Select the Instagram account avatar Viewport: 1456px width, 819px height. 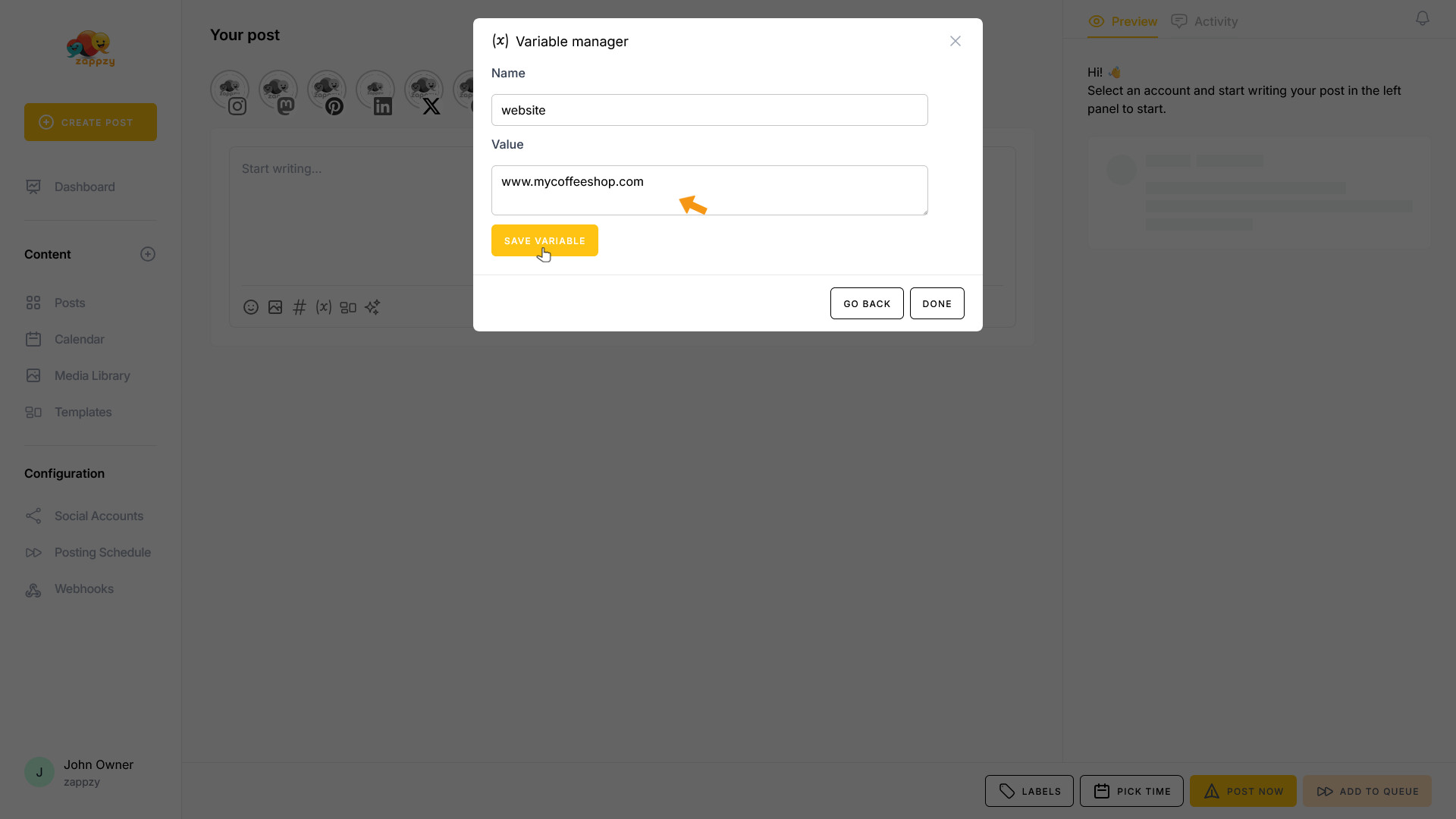[x=230, y=91]
